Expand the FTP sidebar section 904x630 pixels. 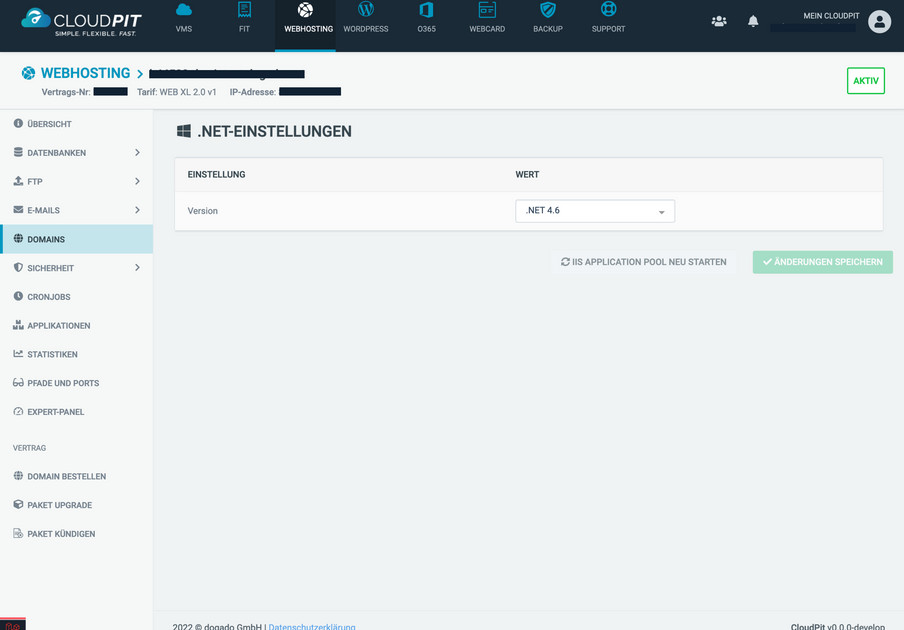click(137, 182)
